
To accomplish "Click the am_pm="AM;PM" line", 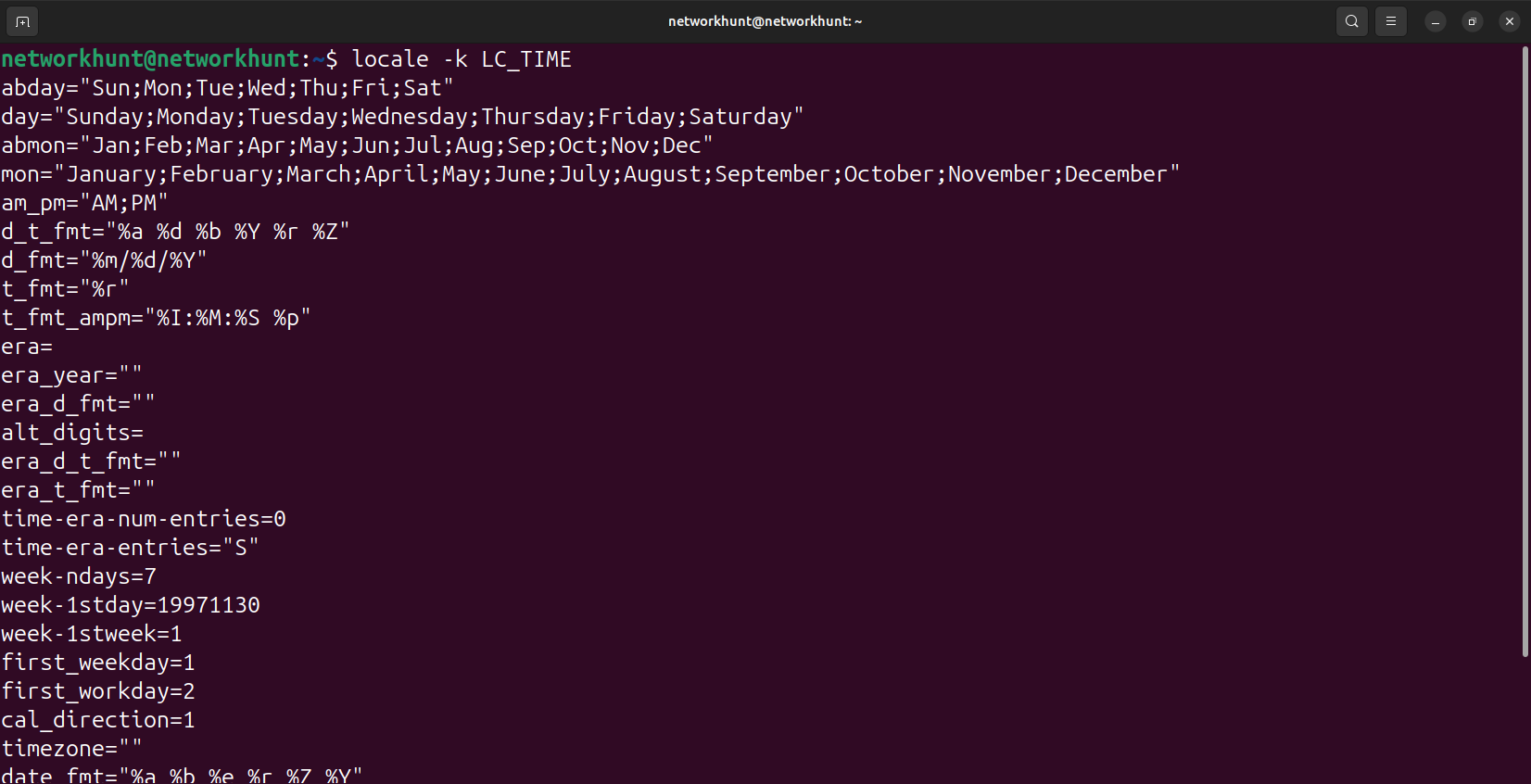I will 84,203.
